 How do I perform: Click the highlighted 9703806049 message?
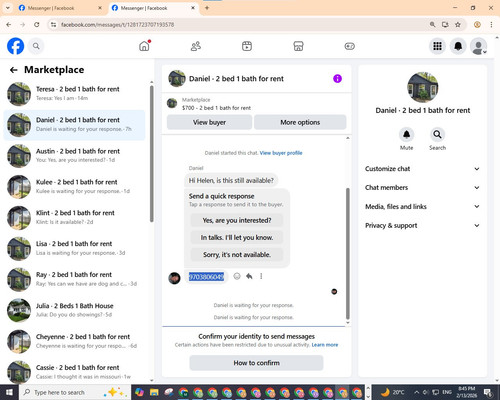point(206,277)
